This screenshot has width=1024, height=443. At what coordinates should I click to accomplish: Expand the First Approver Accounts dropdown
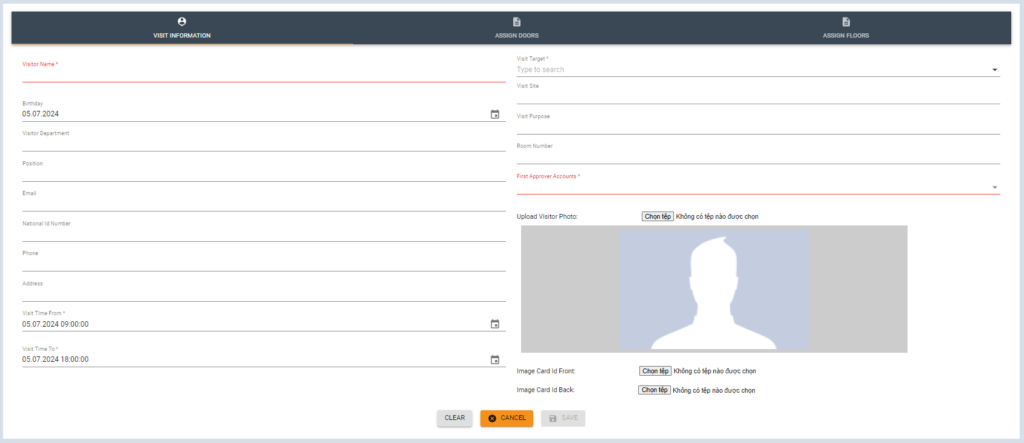pyautogui.click(x=994, y=187)
